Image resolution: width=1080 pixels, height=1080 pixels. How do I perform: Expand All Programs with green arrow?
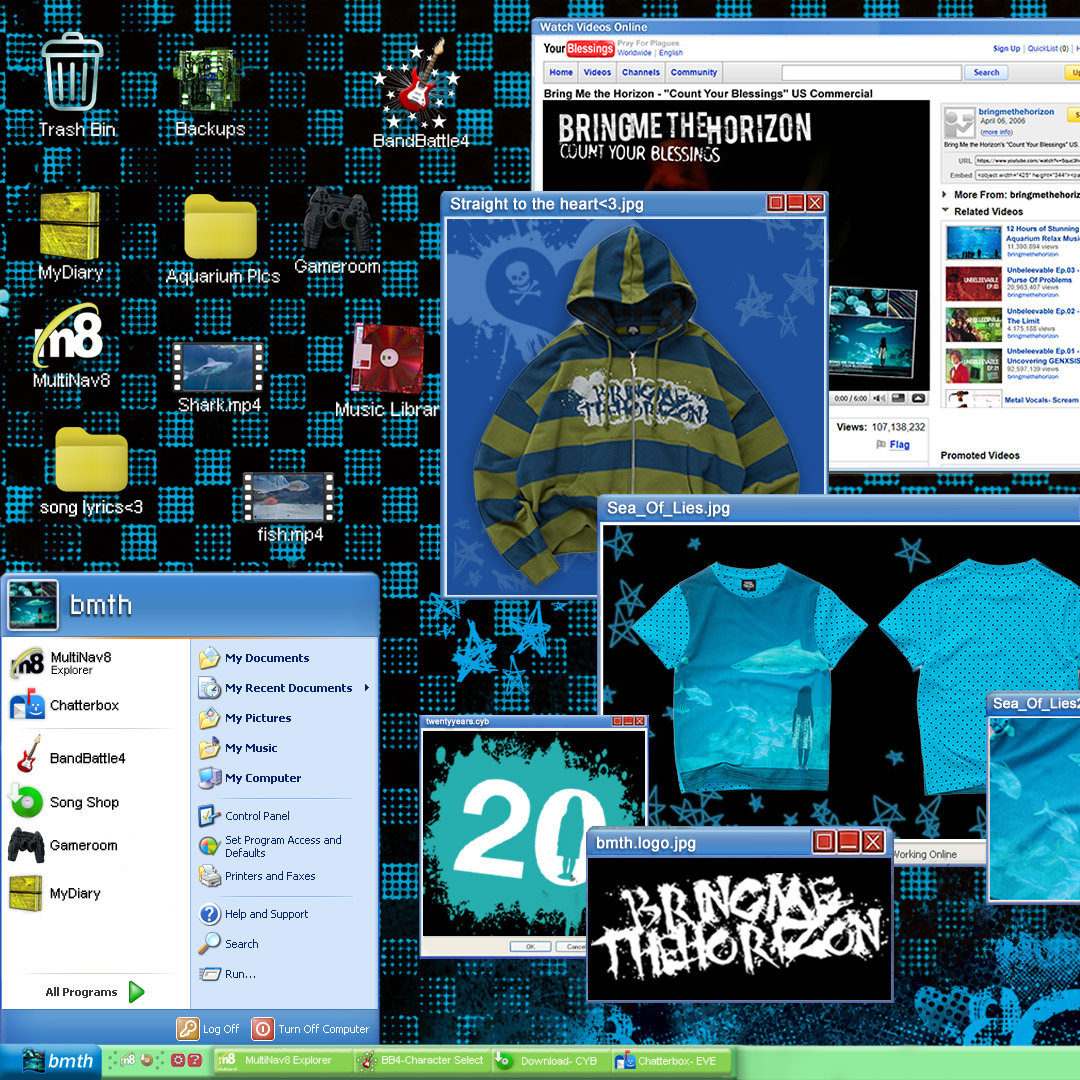click(95, 992)
